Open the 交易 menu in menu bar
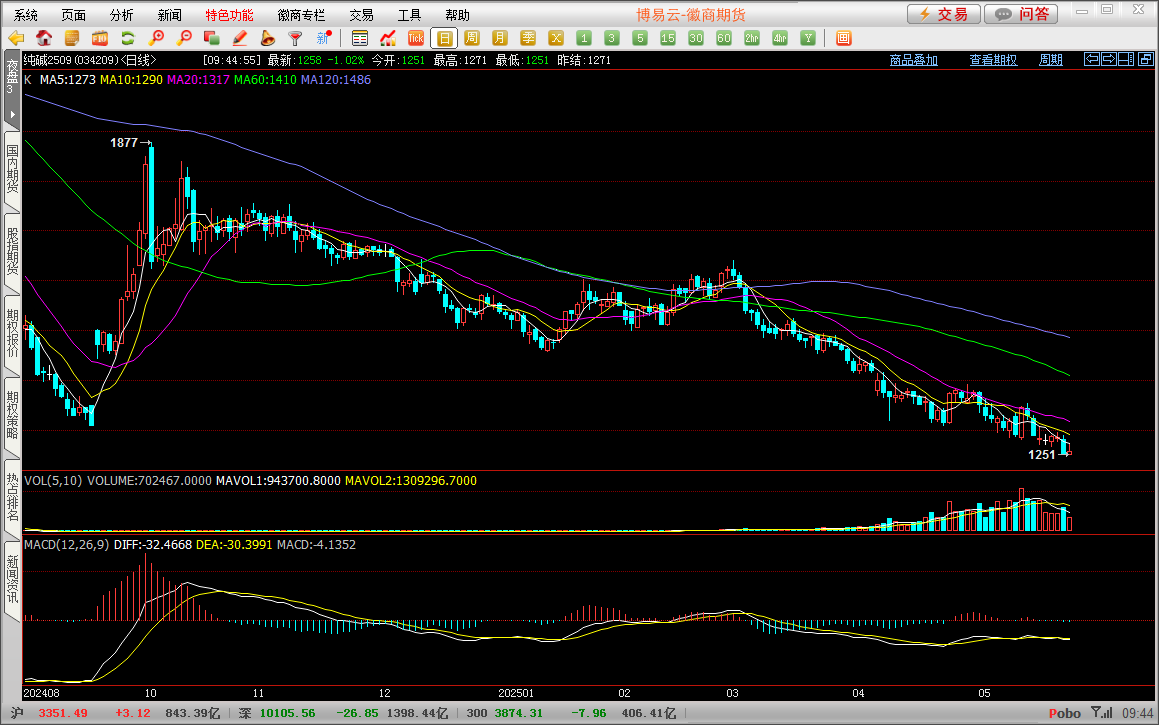 tap(361, 15)
